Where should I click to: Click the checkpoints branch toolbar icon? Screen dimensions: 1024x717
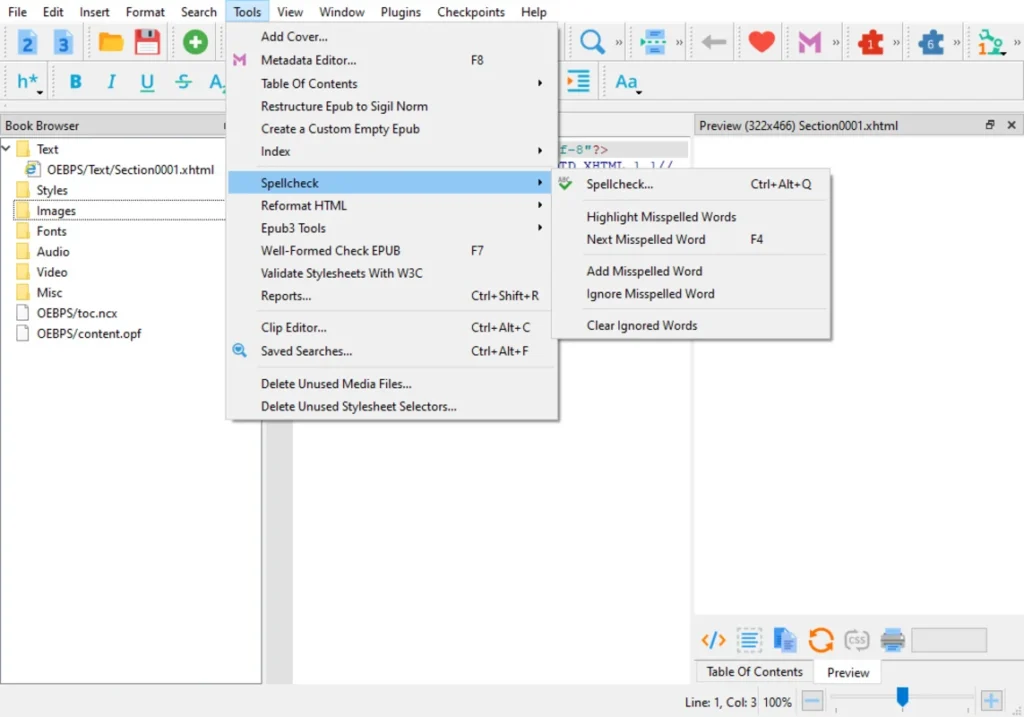[x=991, y=42]
